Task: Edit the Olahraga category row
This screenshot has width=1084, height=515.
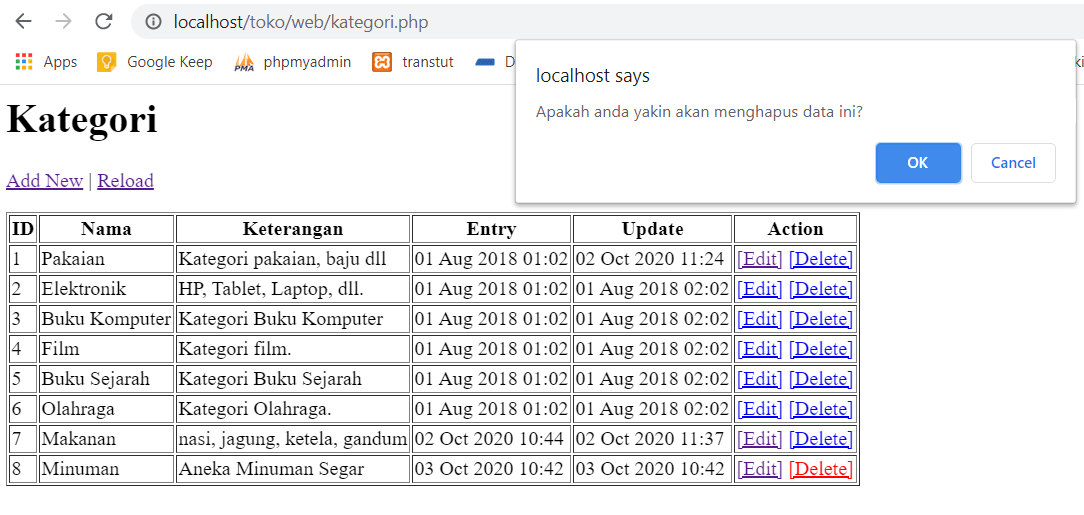Action: [759, 409]
